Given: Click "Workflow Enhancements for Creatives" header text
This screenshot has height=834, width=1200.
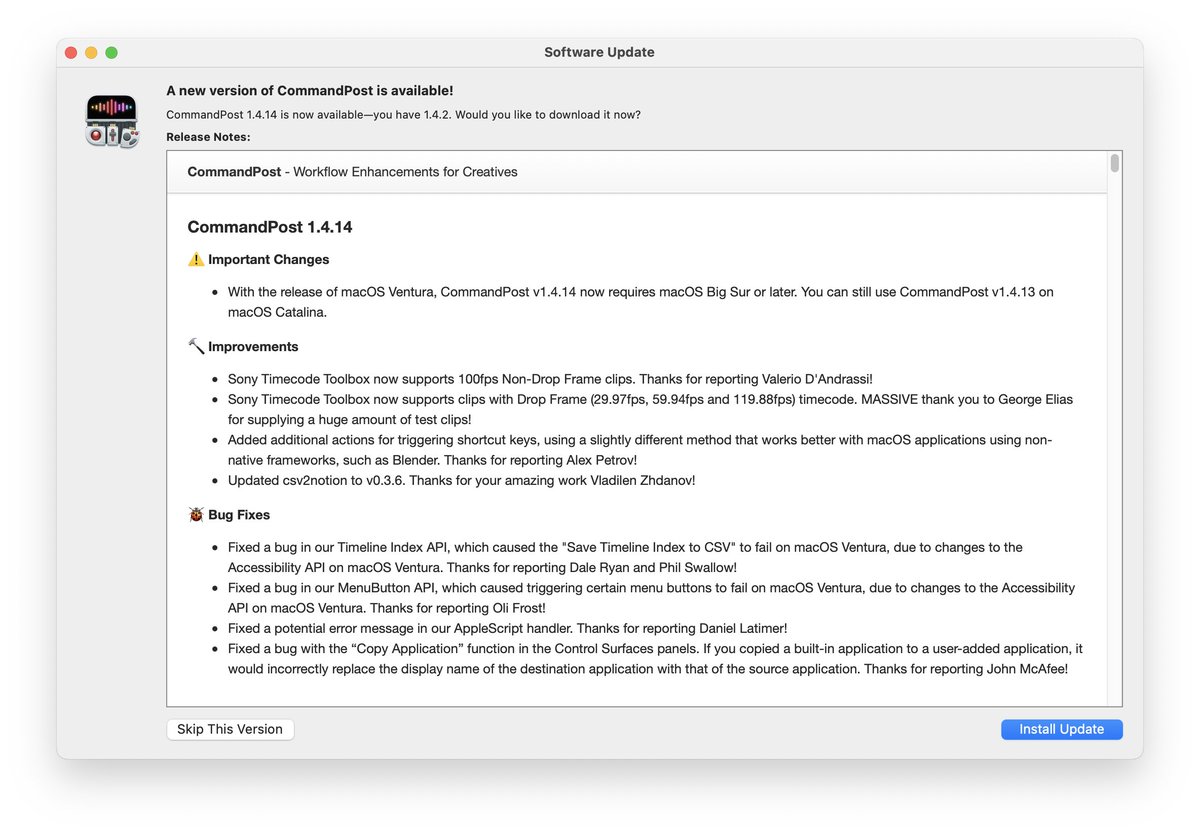Looking at the screenshot, I should click(405, 171).
